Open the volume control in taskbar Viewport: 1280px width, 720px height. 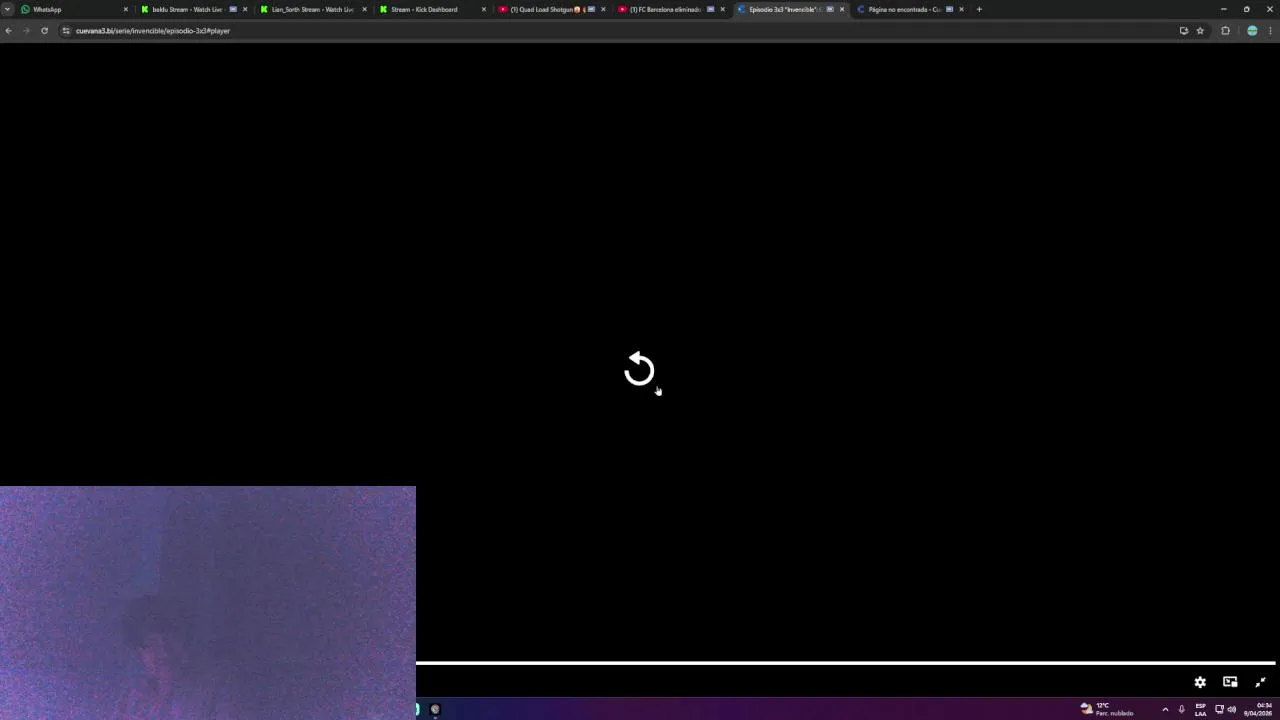point(1232,709)
